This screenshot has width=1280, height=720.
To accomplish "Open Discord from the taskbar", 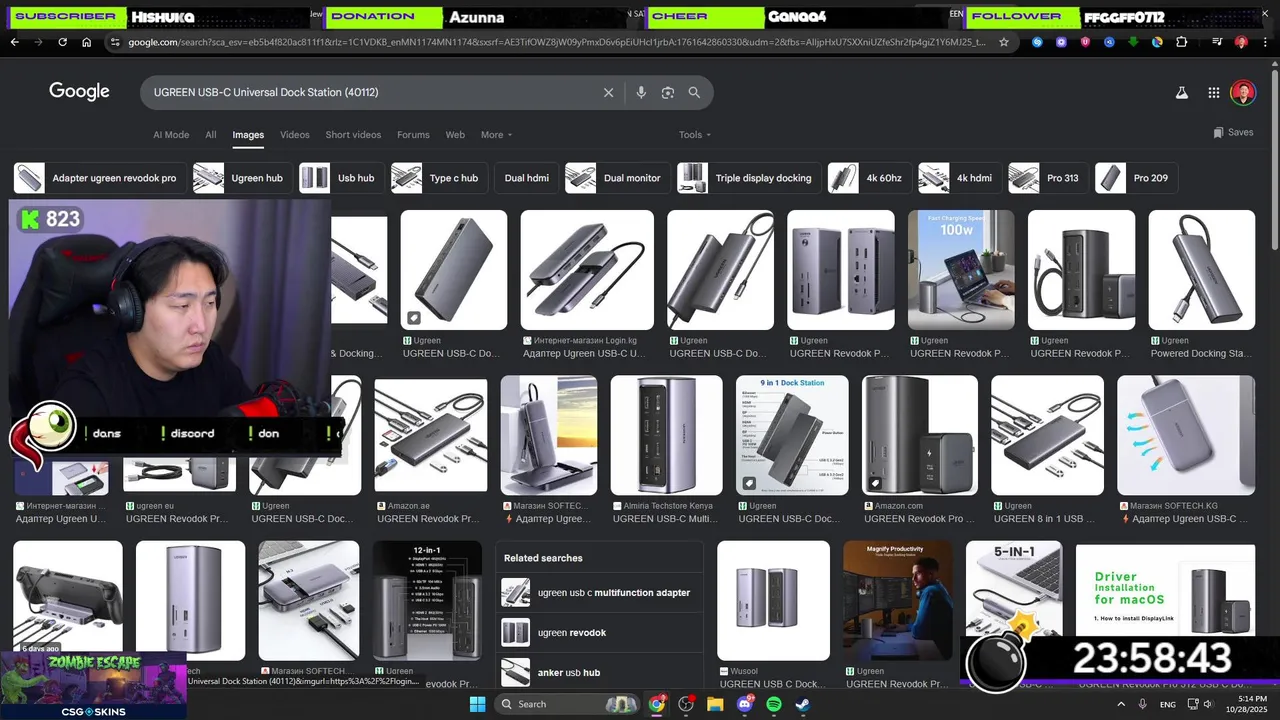I will click(x=744, y=704).
